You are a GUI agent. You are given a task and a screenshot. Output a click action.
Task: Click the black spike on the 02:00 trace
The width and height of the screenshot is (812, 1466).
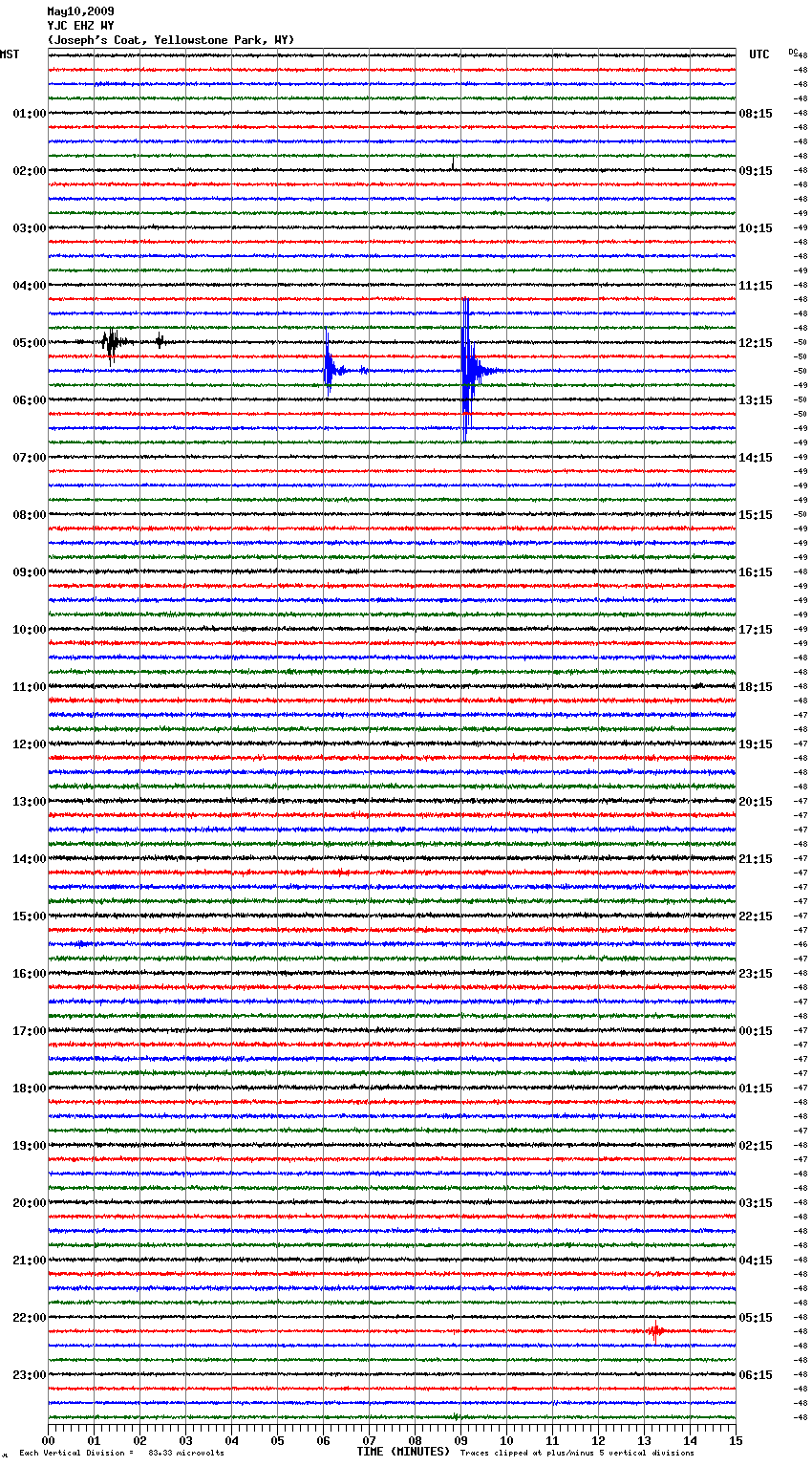453,164
